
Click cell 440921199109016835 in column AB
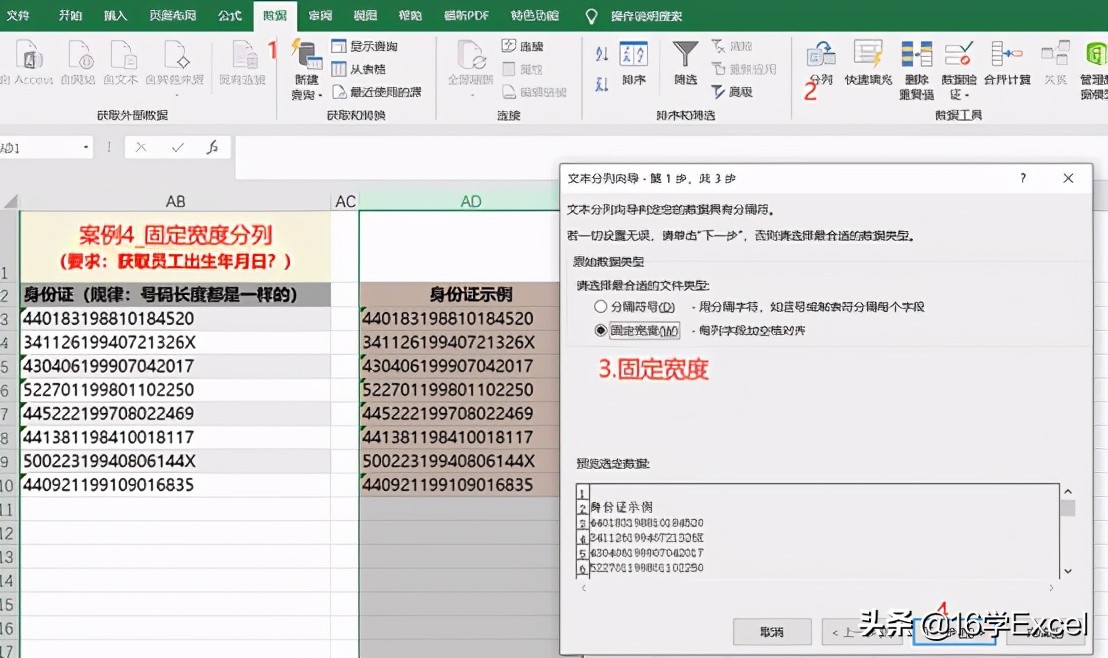(x=175, y=485)
